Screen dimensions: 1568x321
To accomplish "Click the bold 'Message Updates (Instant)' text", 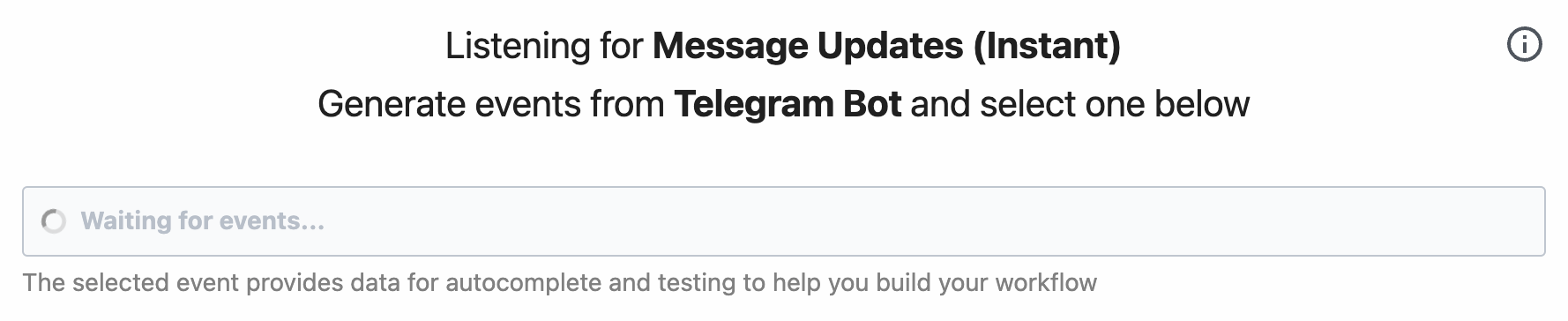I will pyautogui.click(x=886, y=46).
